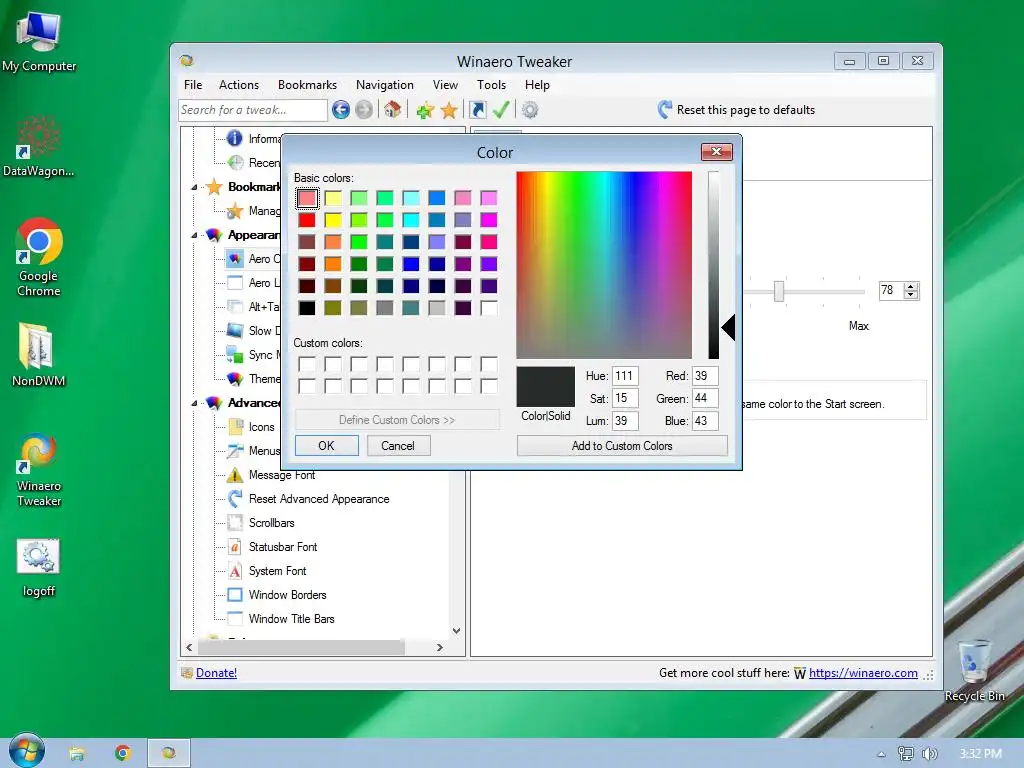Image resolution: width=1024 pixels, height=768 pixels.
Task: Open the Actions menu
Action: (238, 85)
